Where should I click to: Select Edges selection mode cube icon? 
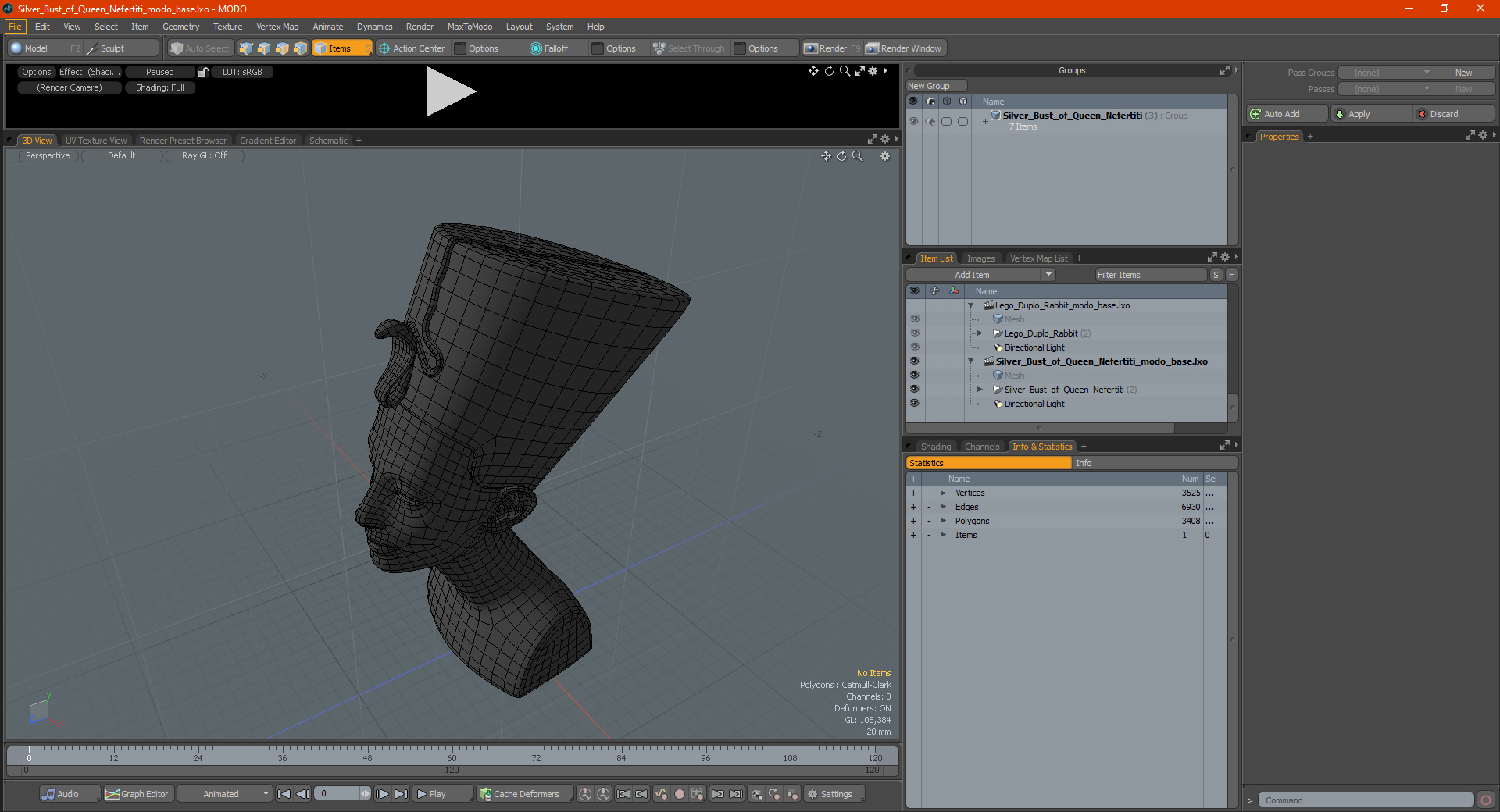[264, 48]
